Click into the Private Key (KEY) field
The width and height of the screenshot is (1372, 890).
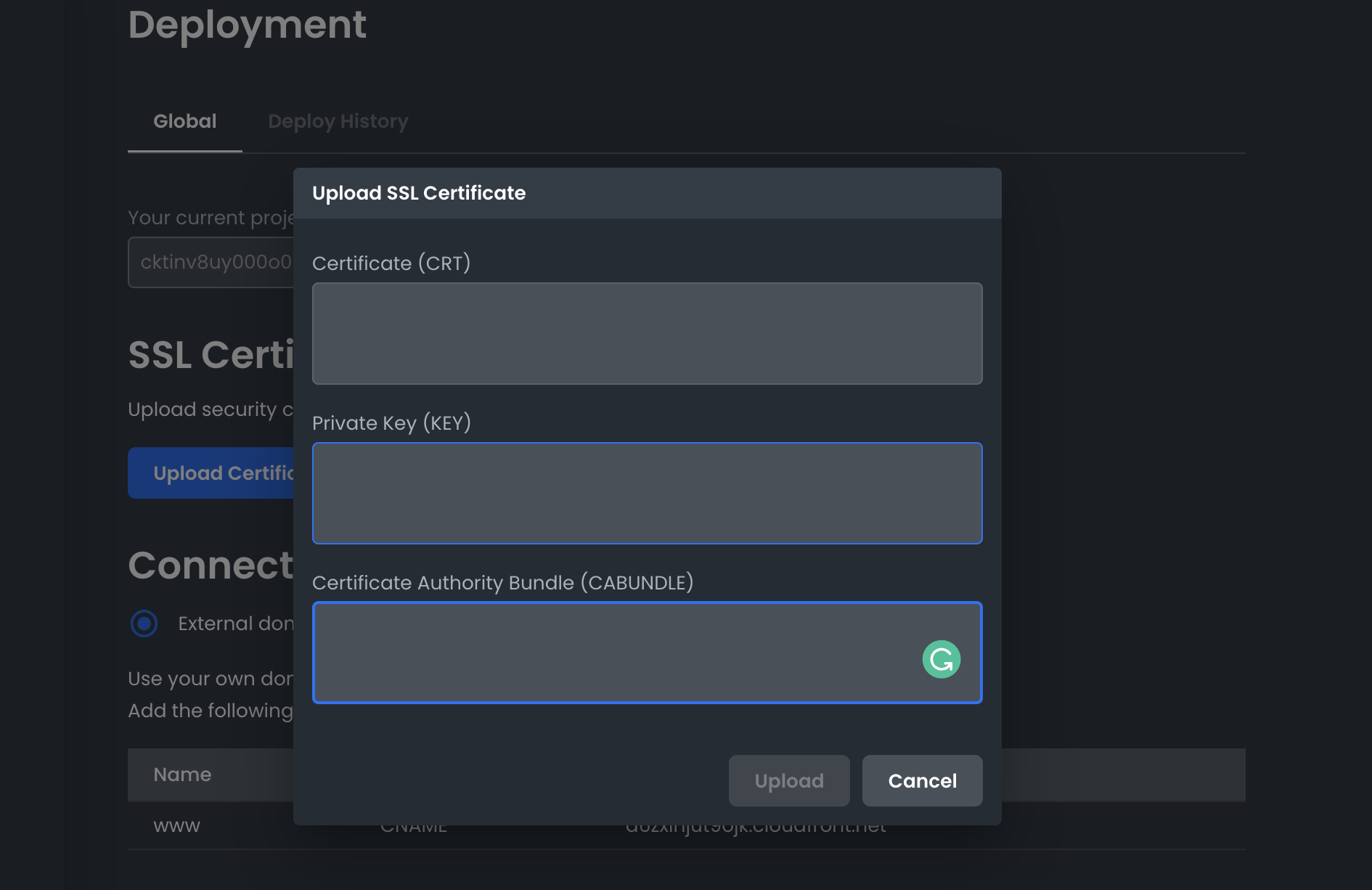(x=646, y=493)
